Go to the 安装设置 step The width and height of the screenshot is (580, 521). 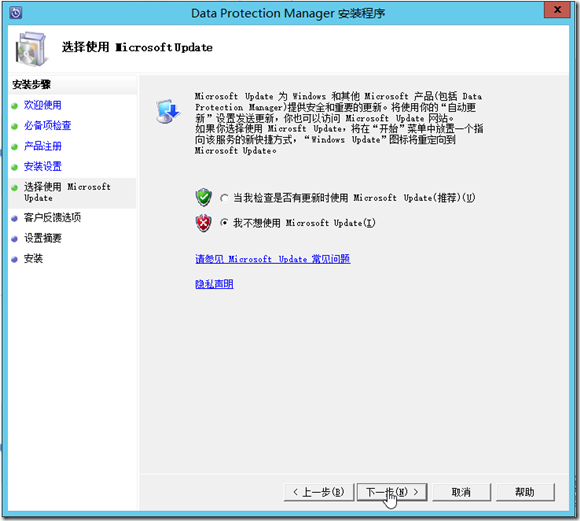click(43, 167)
